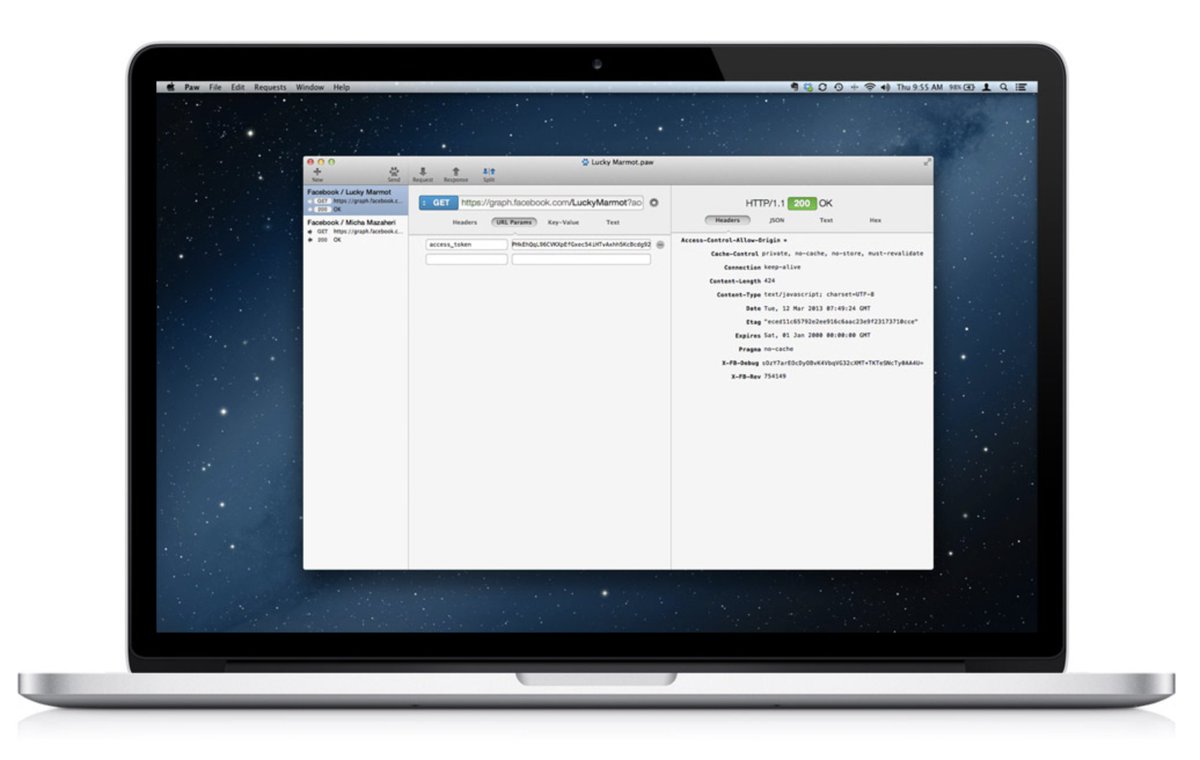Open the Window menu
The width and height of the screenshot is (1200, 760).
point(310,87)
